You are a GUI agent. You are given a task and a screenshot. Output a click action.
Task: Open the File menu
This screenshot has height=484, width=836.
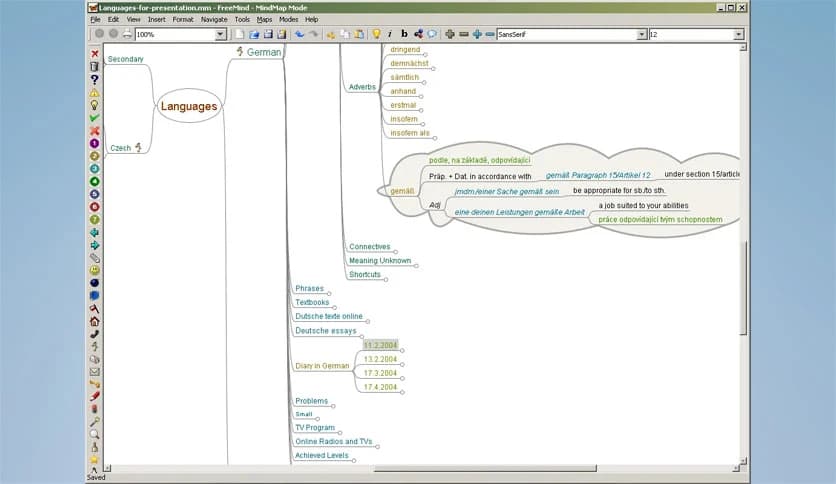tap(95, 19)
